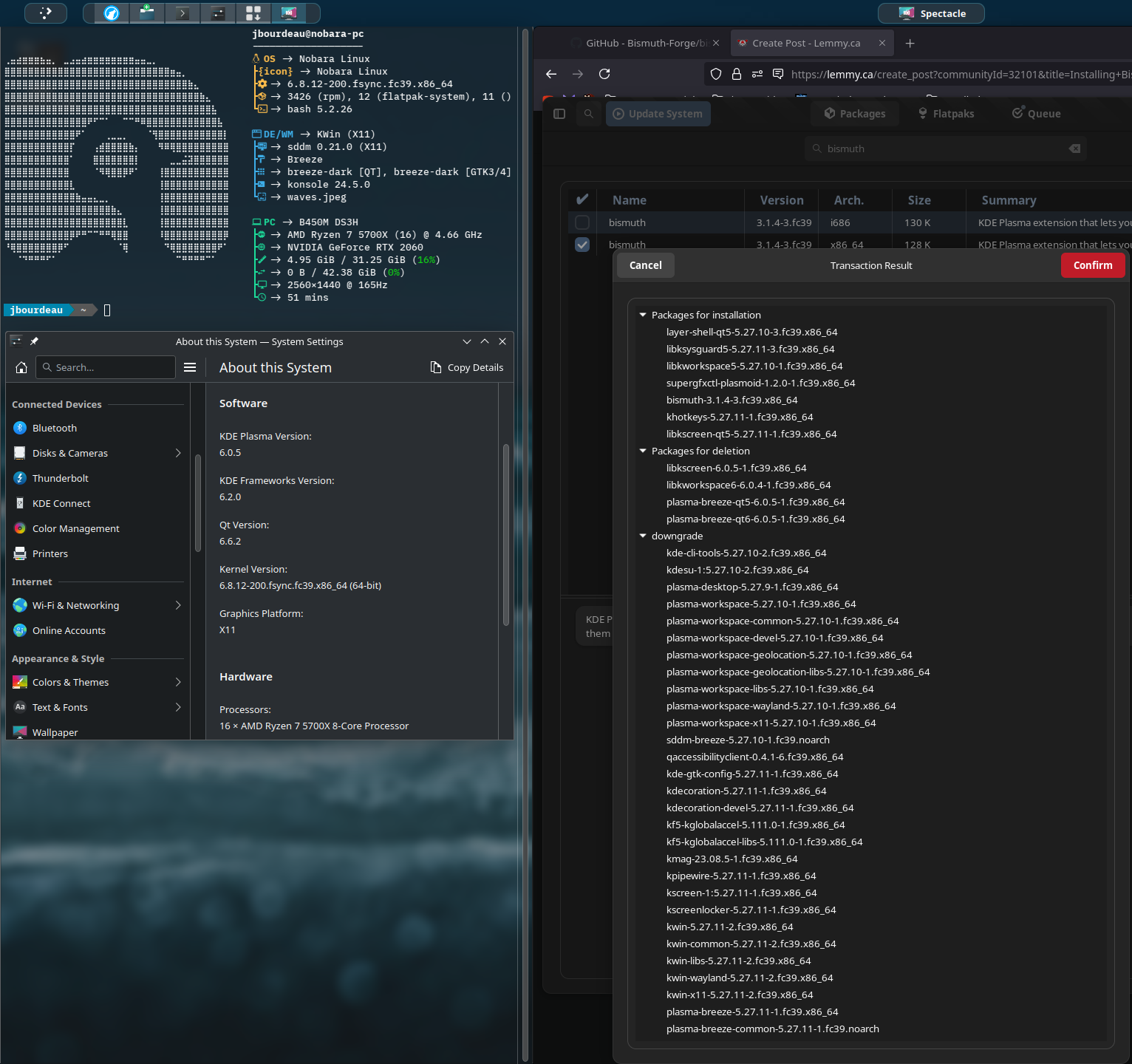1132x1064 pixels.
Task: Cancel the transaction result dialog
Action: (645, 265)
